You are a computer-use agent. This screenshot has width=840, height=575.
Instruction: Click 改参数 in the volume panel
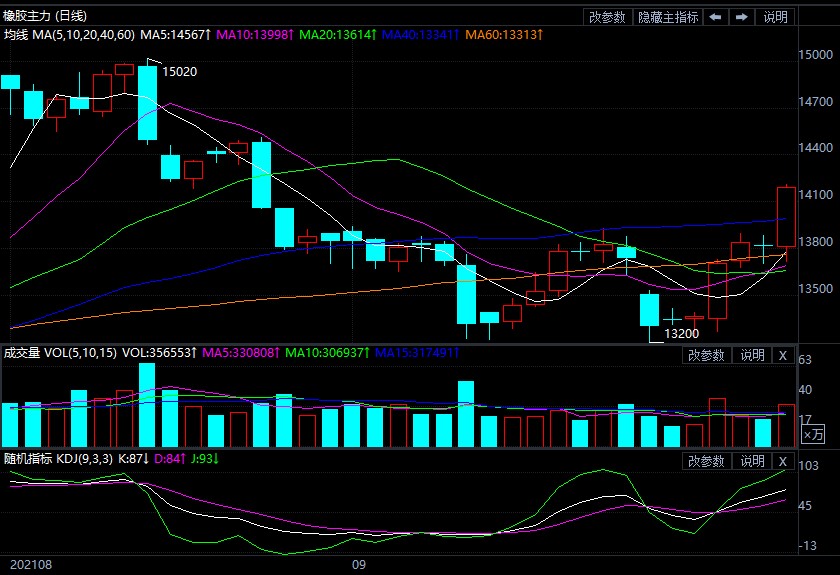click(x=706, y=355)
